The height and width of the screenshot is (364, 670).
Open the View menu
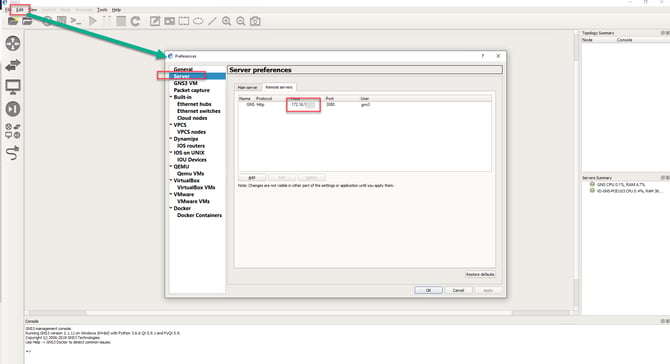coord(33,9)
